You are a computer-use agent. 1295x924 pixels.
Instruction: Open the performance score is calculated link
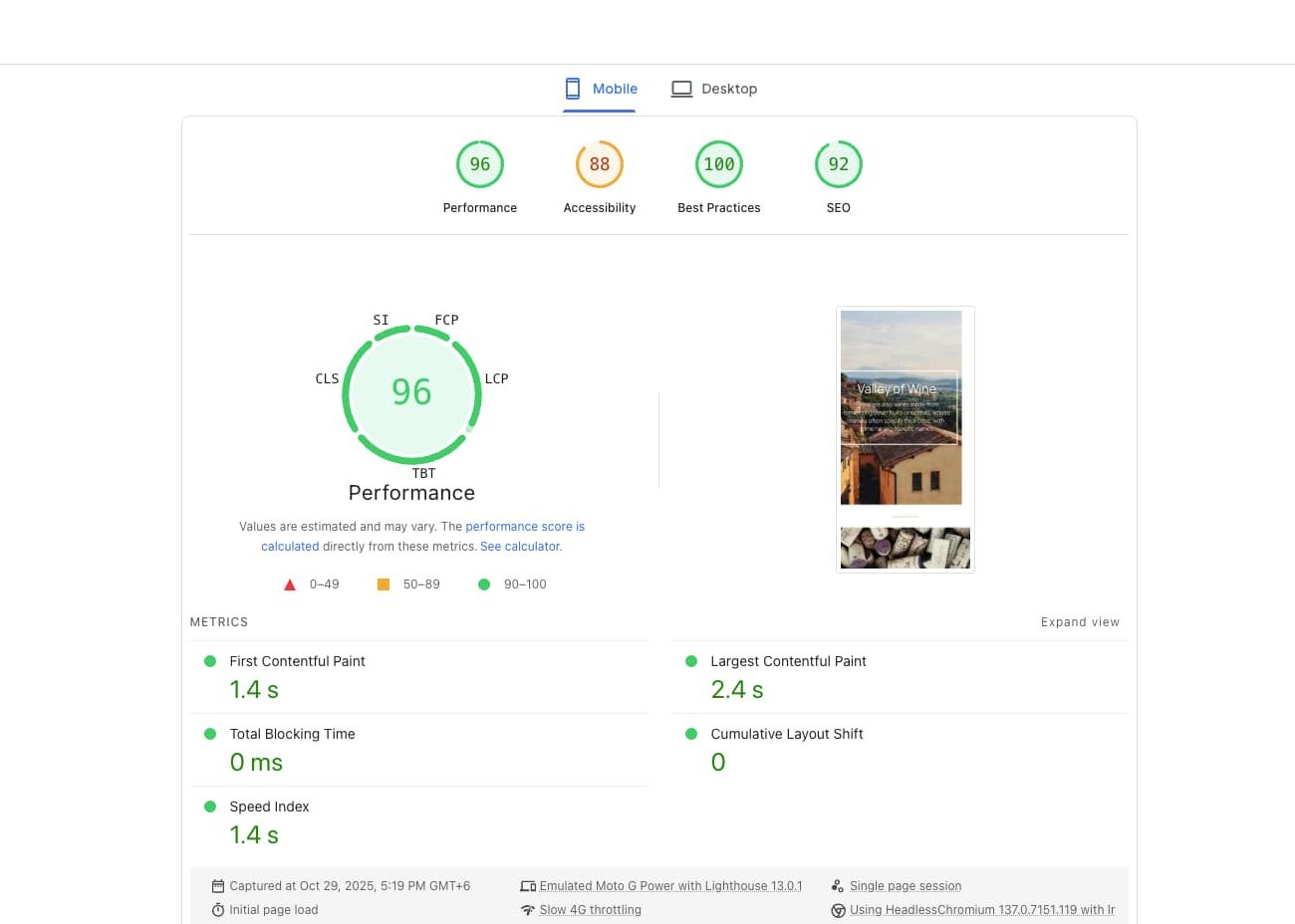tap(525, 526)
